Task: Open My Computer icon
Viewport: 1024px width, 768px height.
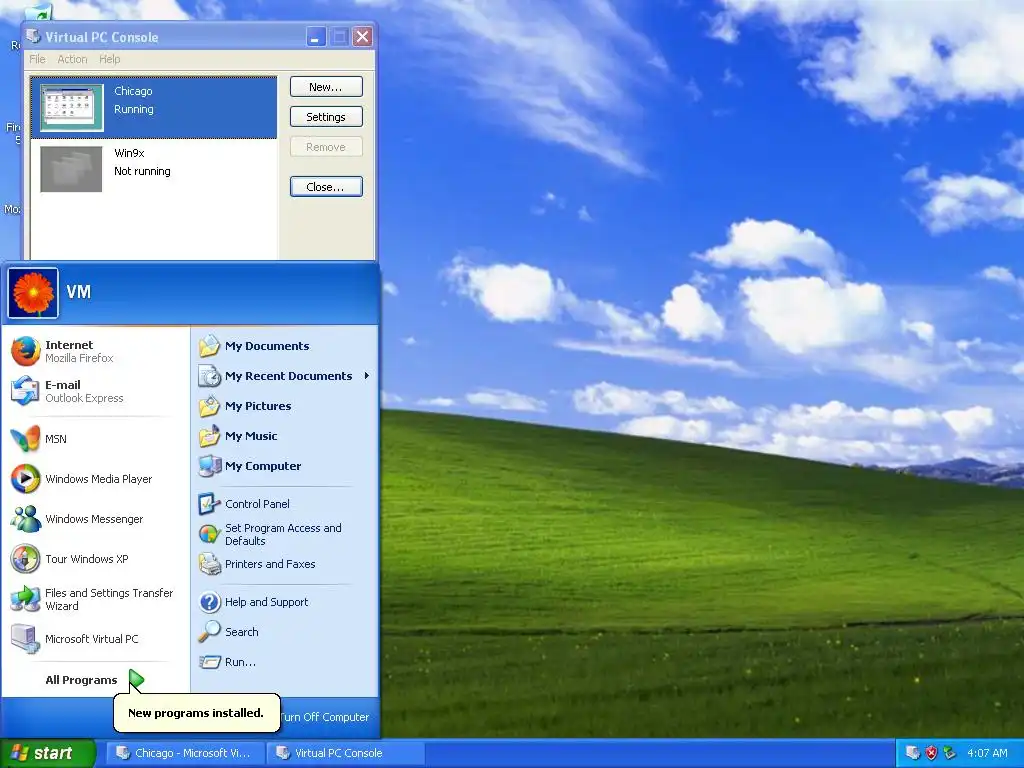Action: pyautogui.click(x=210, y=466)
